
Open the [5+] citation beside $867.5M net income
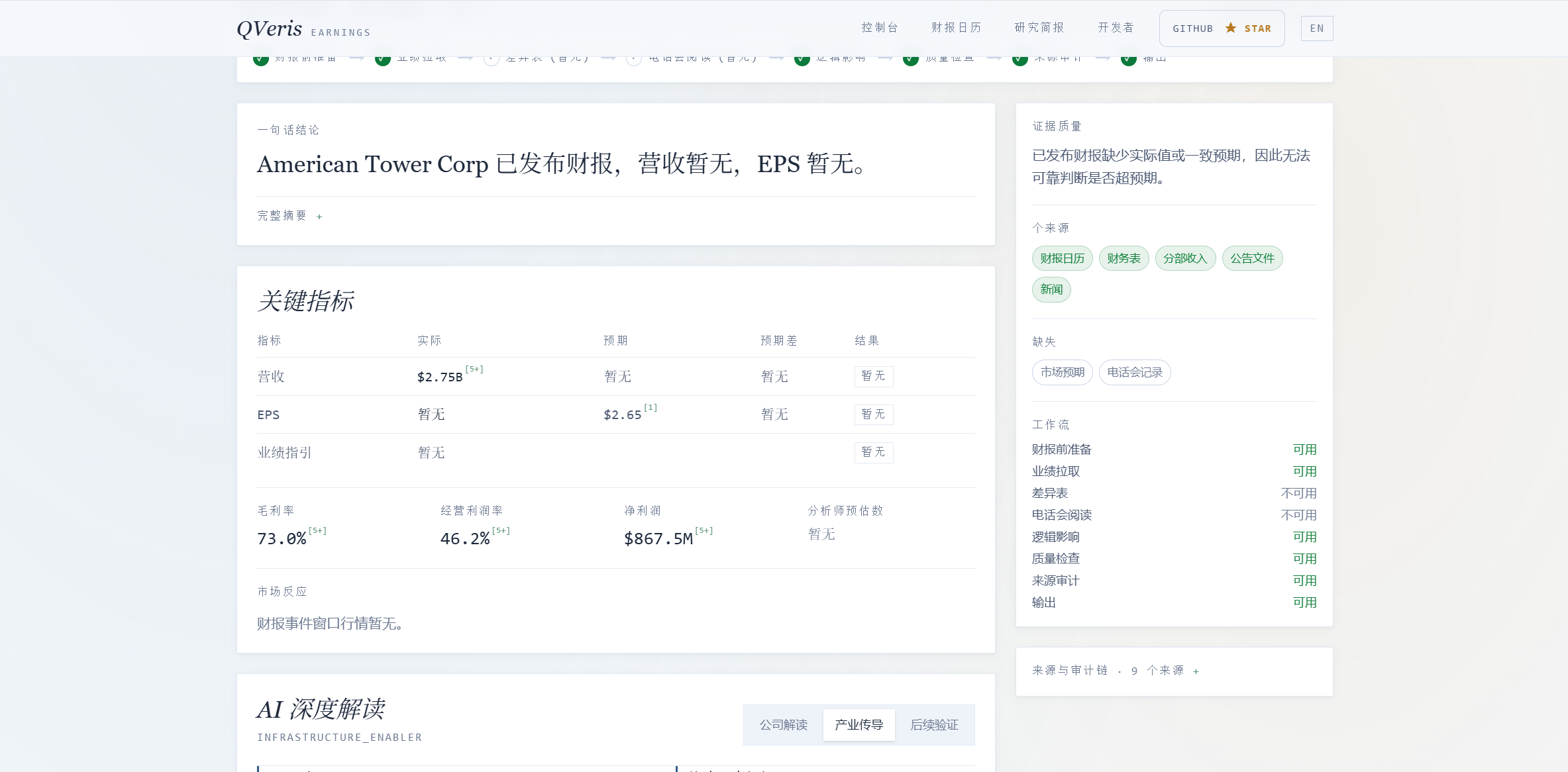[704, 531]
